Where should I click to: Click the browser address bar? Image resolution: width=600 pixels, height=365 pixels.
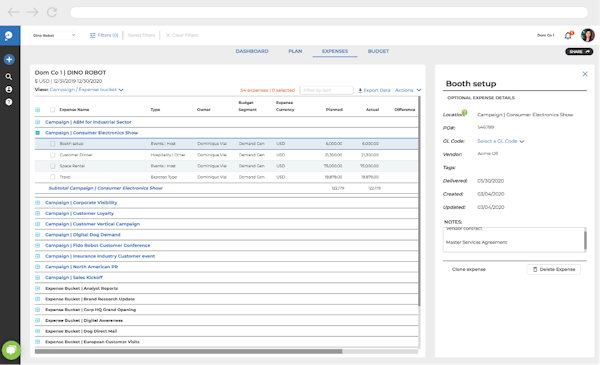point(329,12)
